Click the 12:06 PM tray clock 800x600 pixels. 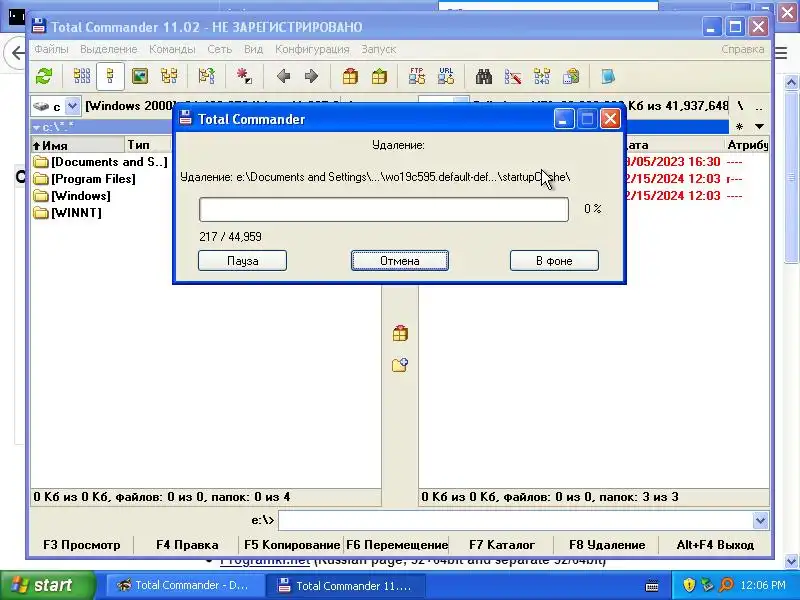(x=763, y=585)
